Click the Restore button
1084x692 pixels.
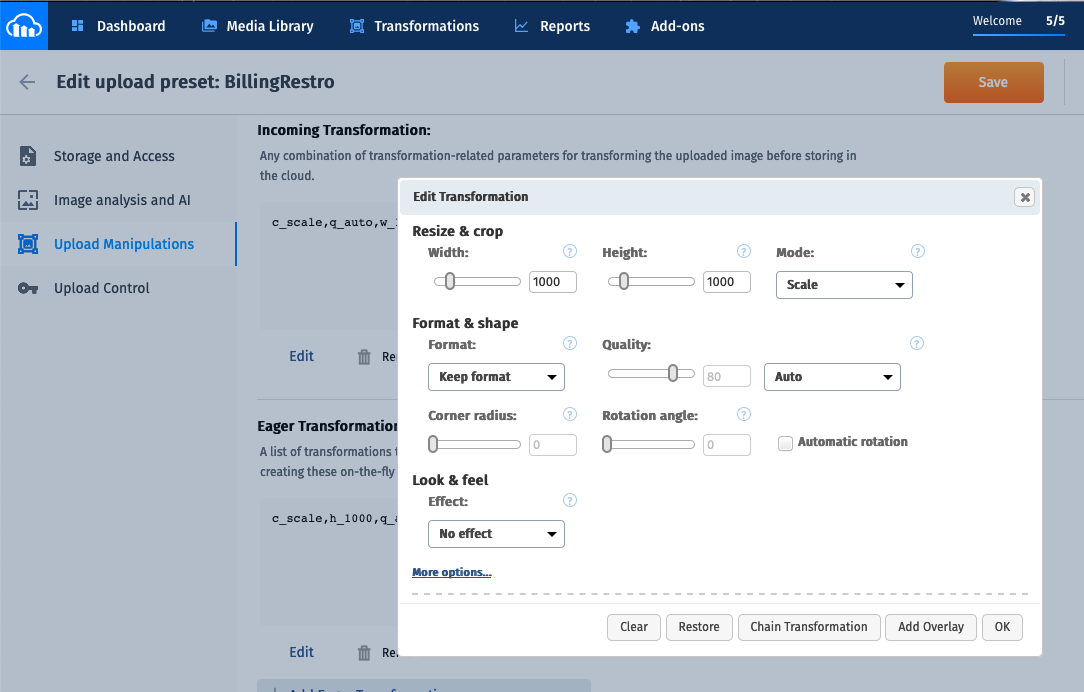(x=699, y=627)
